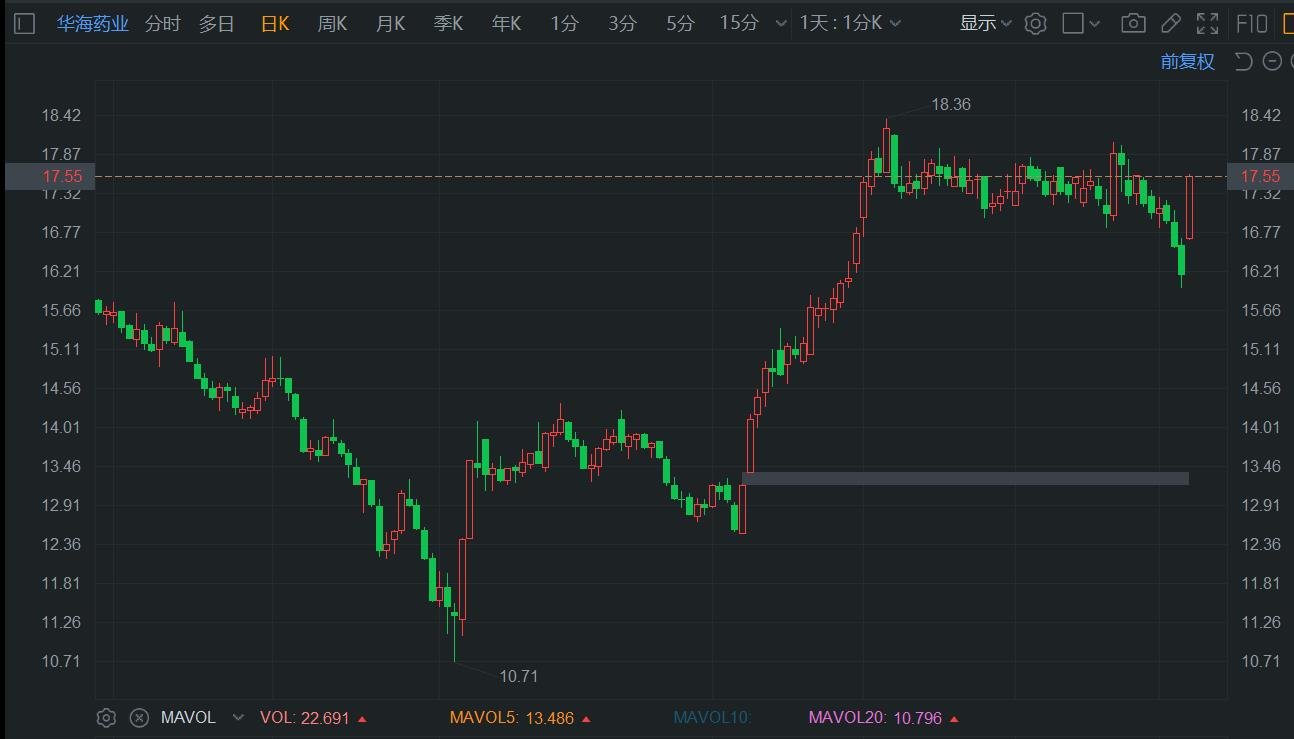1294x739 pixels.
Task: Toggle the left sidebar panel icon
Action: tap(25, 24)
